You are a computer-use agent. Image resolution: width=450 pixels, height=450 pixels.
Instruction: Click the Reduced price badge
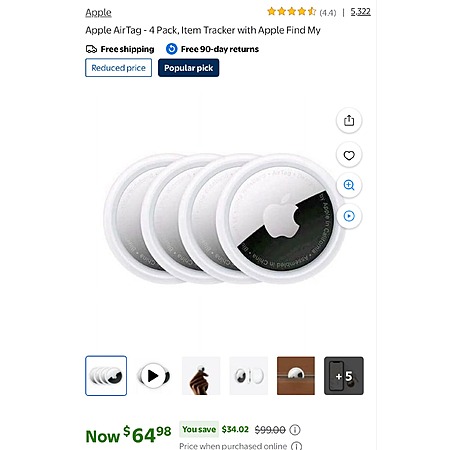pyautogui.click(x=118, y=68)
